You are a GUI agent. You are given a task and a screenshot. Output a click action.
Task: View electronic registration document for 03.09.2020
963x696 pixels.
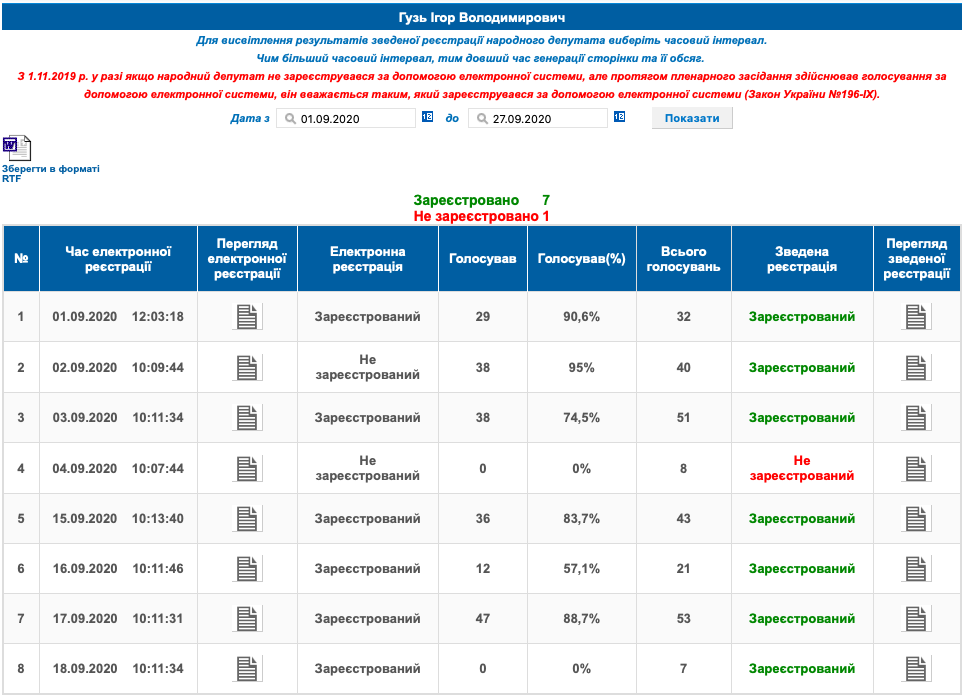tap(248, 418)
